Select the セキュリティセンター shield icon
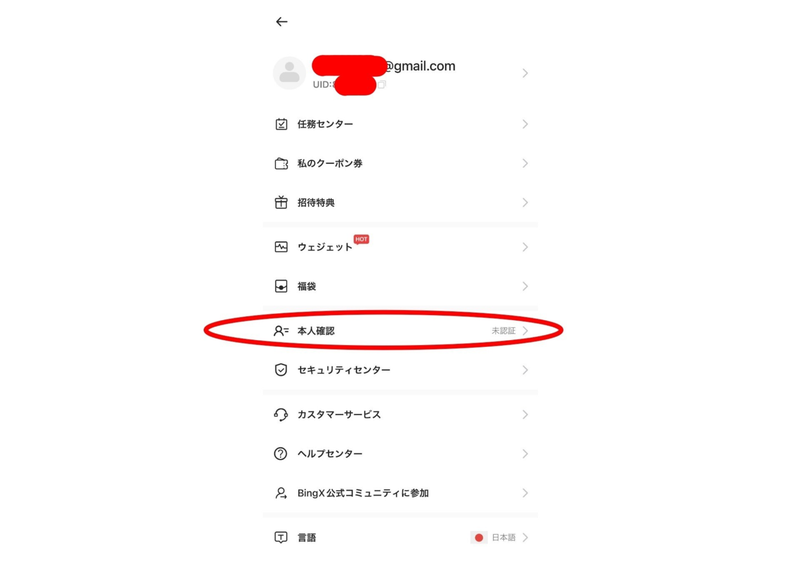 pos(281,370)
